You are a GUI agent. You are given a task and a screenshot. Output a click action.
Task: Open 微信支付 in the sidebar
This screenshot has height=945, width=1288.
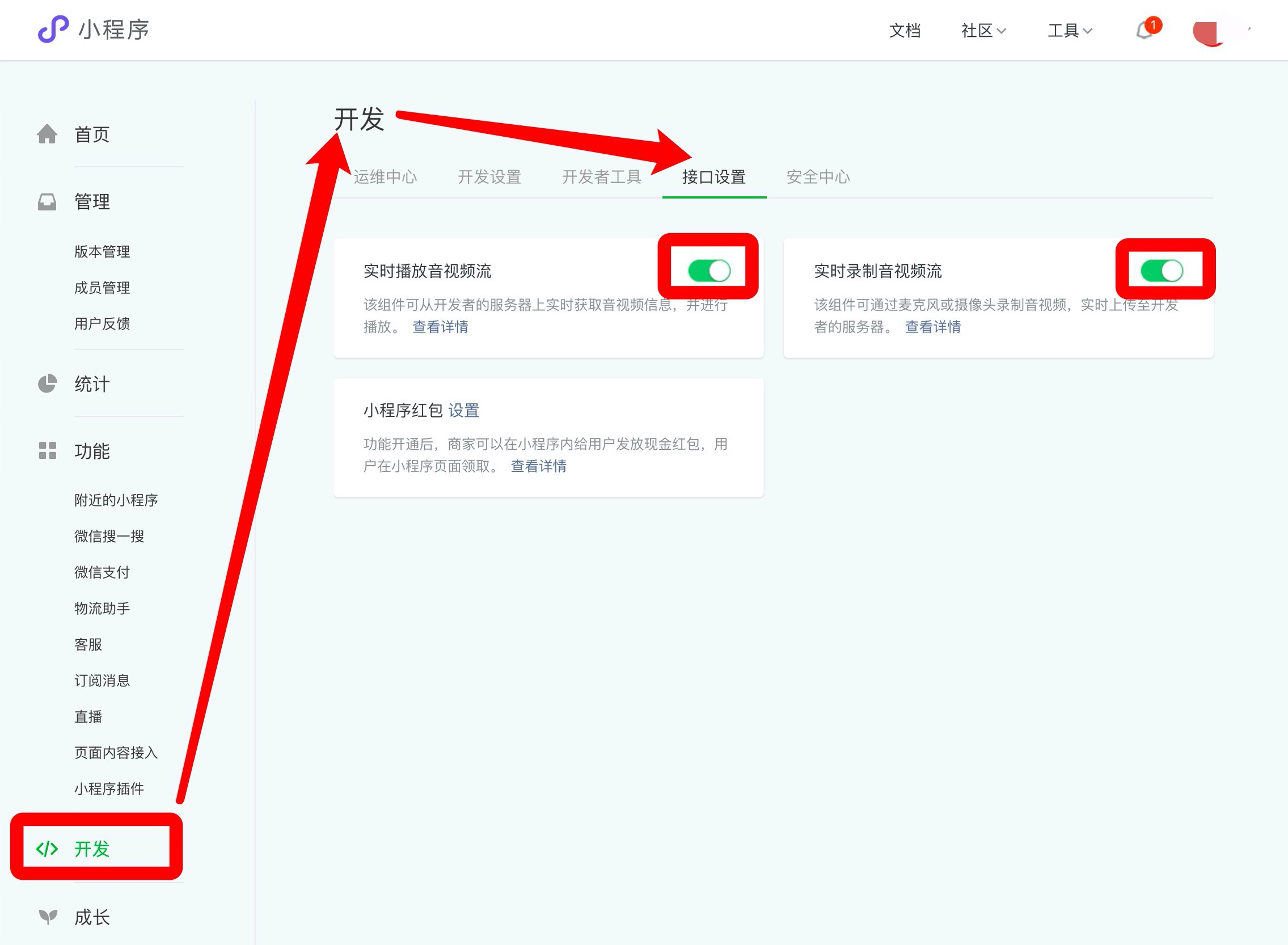tap(103, 572)
